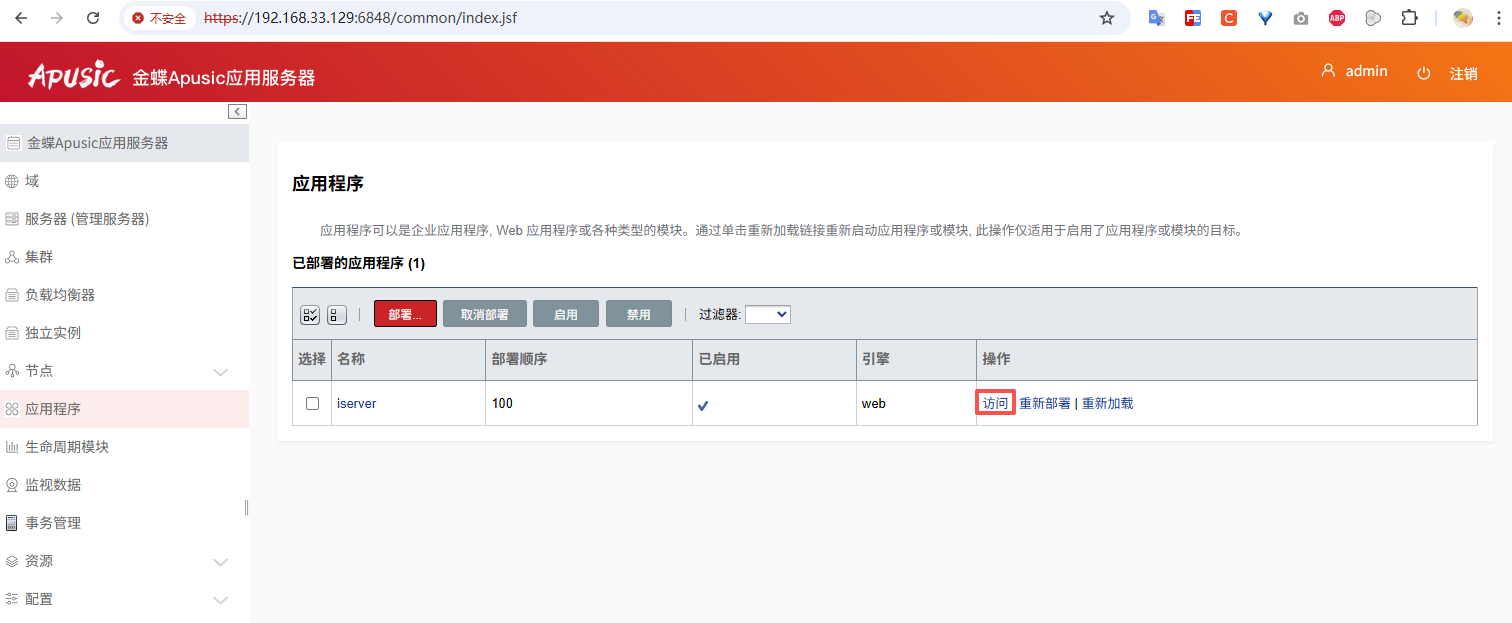Click the 禁用 button
Screen dimensions: 1512x623
(639, 314)
